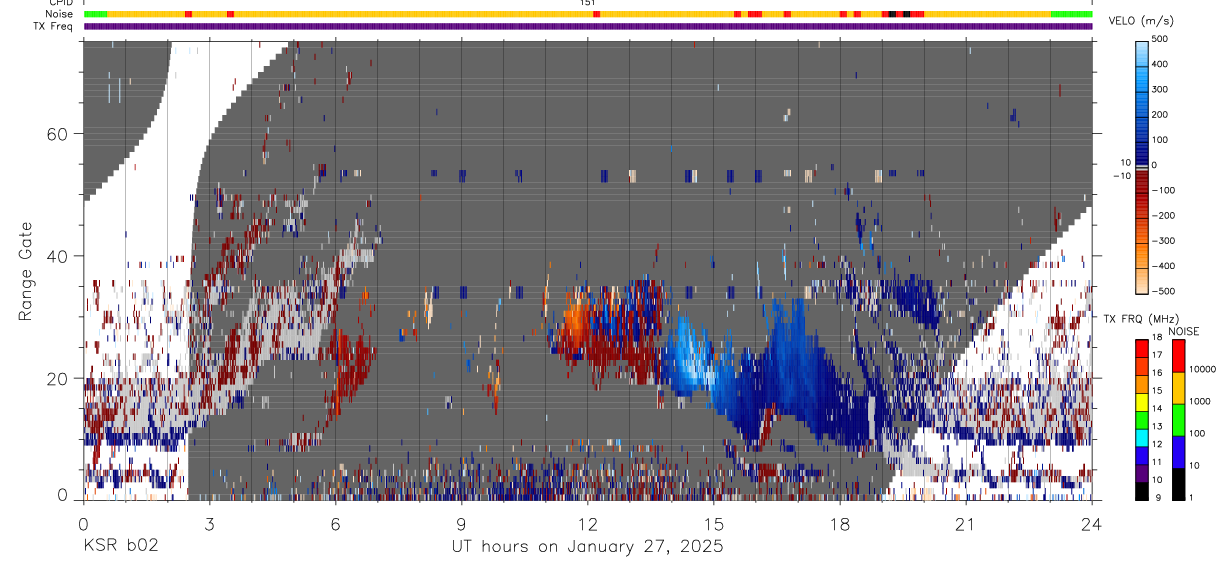This screenshot has height=567, width=1228.
Task: Click the CPID value '151' at the top
Action: pos(588,3)
